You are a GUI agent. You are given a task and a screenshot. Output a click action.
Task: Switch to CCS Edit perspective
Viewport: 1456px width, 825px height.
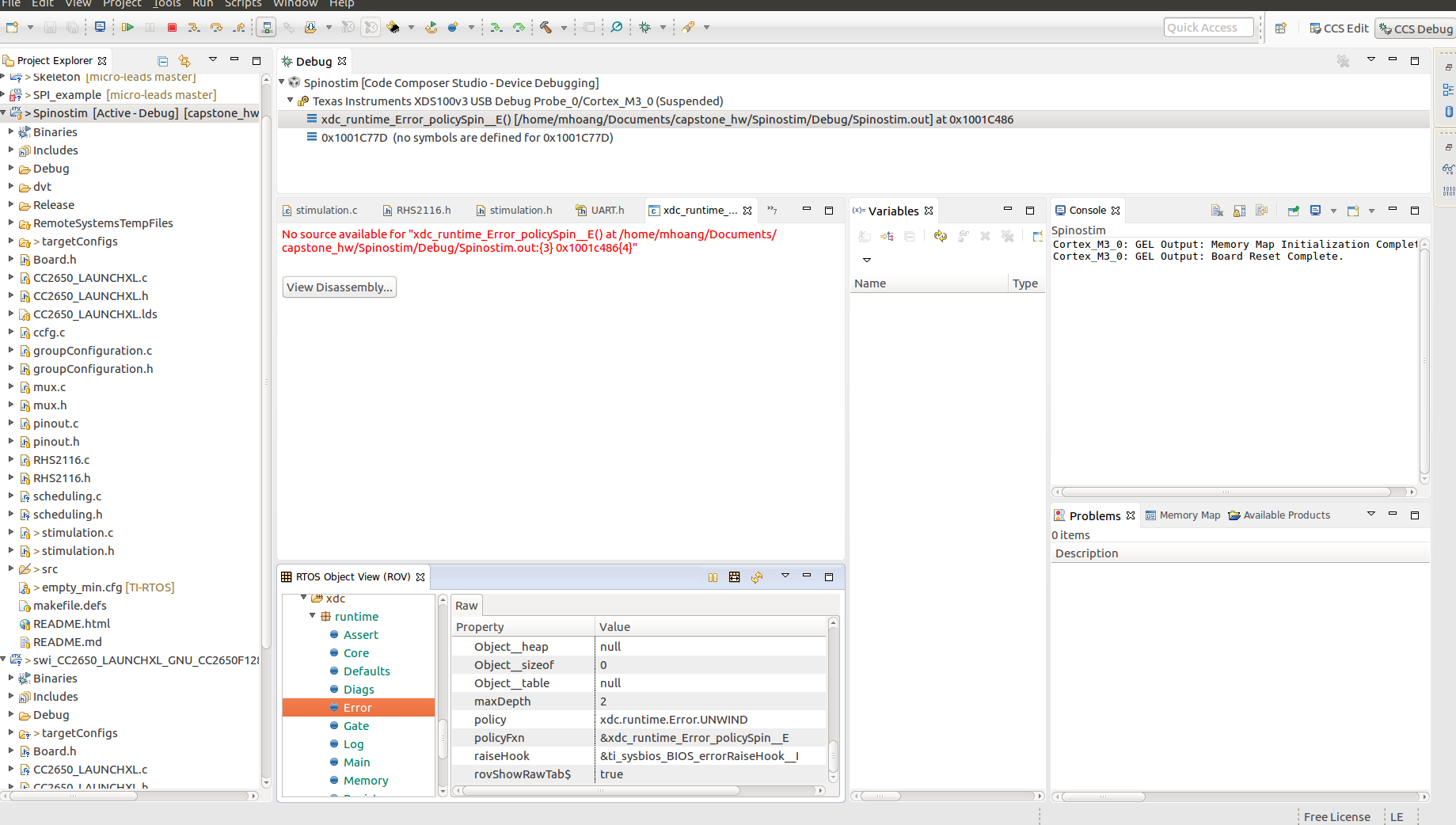(1339, 28)
